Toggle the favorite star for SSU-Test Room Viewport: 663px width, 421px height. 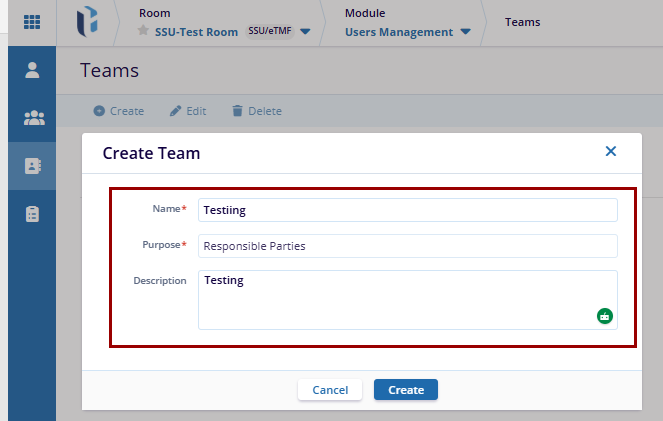click(x=144, y=32)
